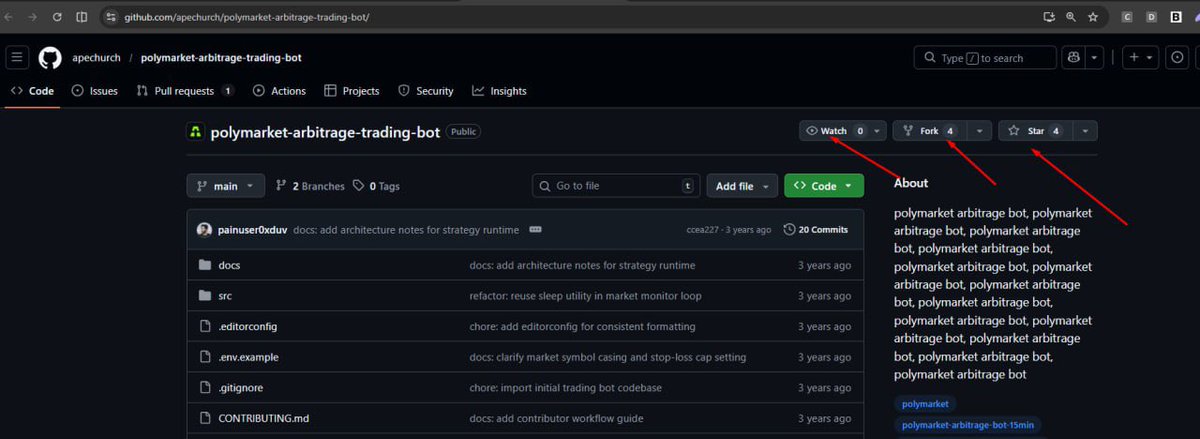This screenshot has height=439, width=1200.
Task: Open the issues icon in the header
Action: [x=1176, y=58]
